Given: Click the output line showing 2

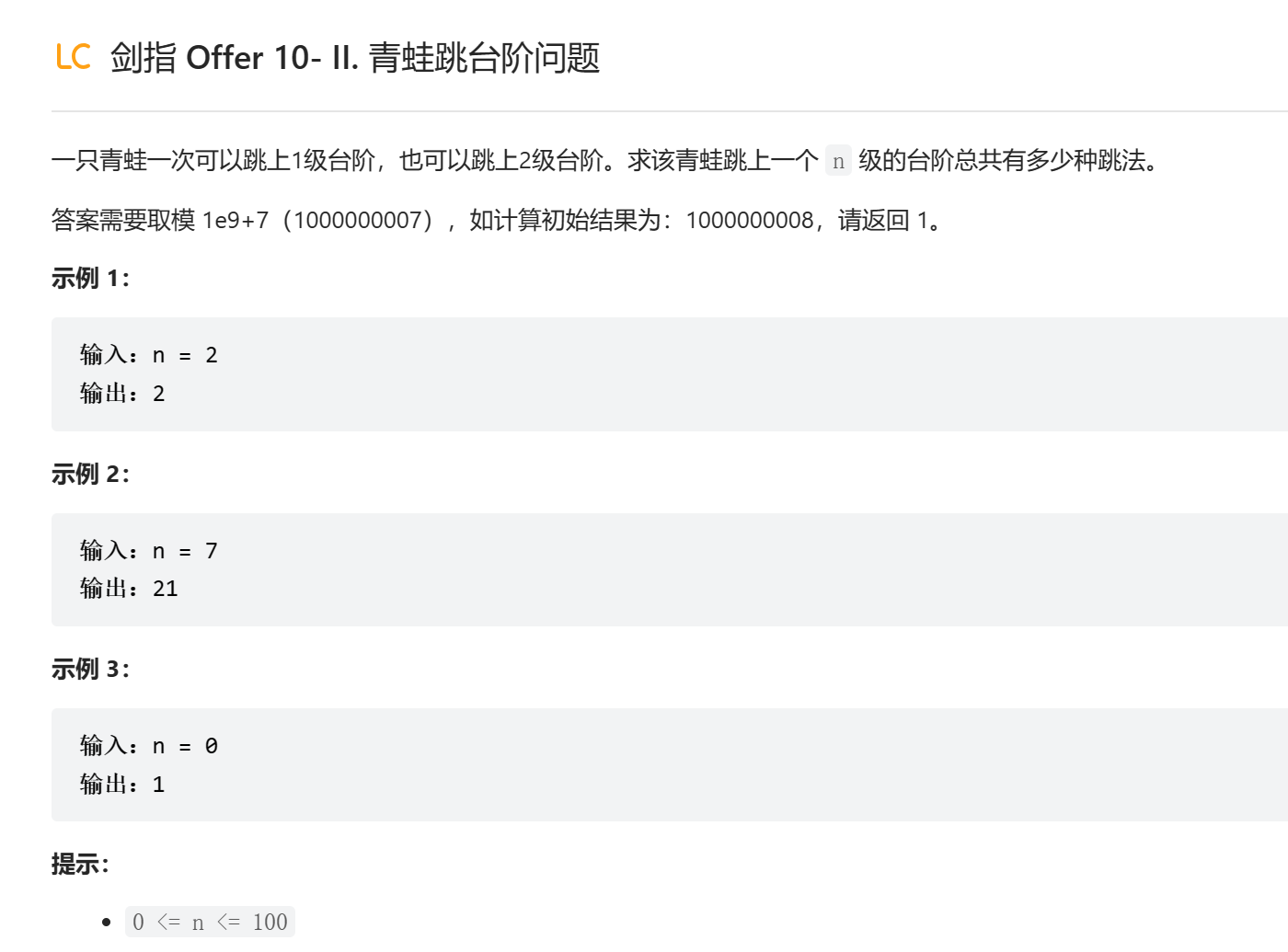Looking at the screenshot, I should click(x=122, y=394).
